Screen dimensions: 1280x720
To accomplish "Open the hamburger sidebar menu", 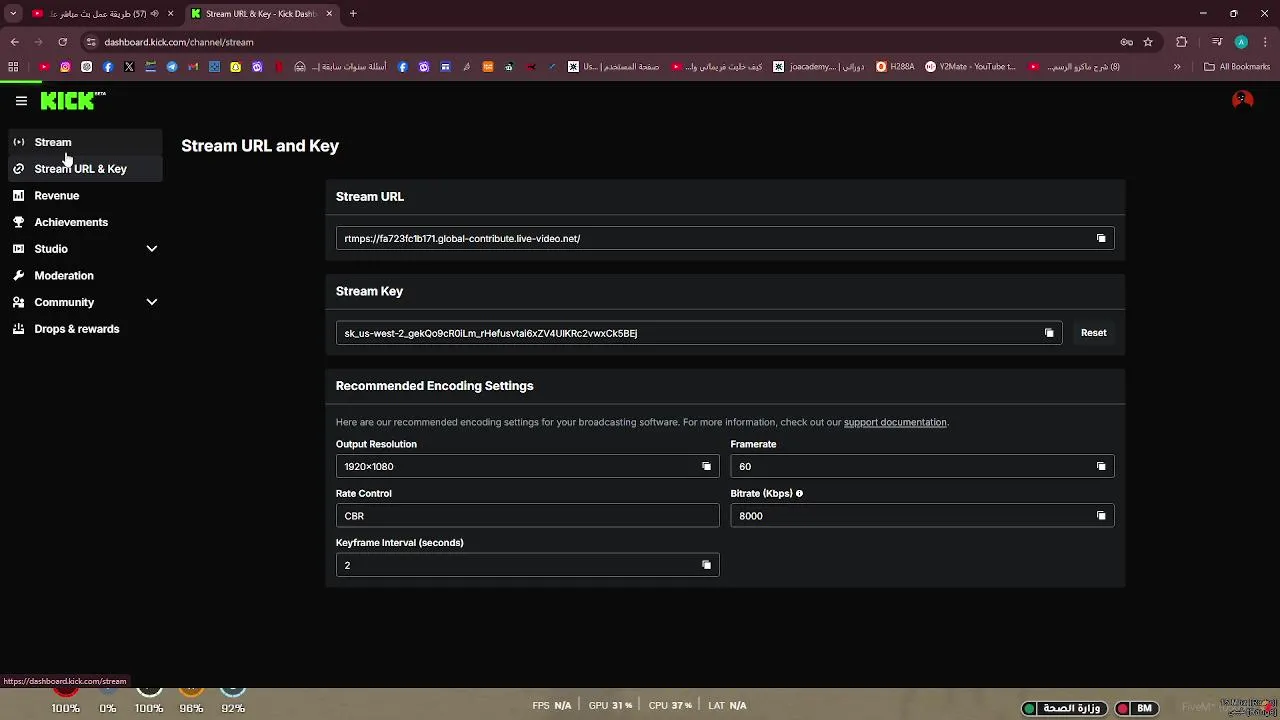I will point(21,100).
